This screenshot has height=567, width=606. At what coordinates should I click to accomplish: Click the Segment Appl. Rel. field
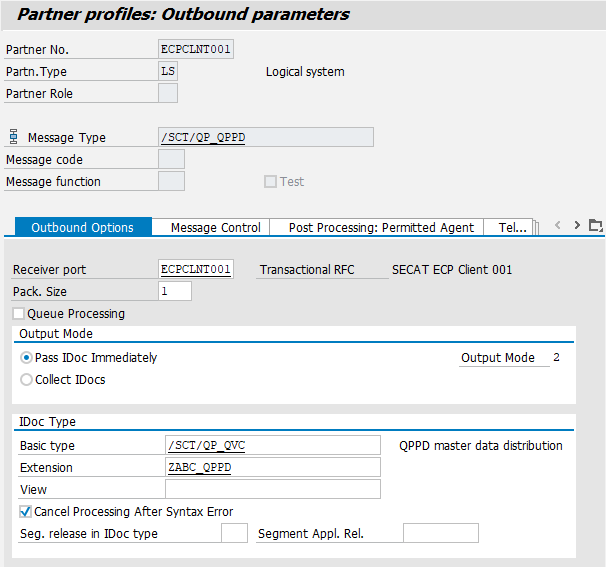(440, 534)
